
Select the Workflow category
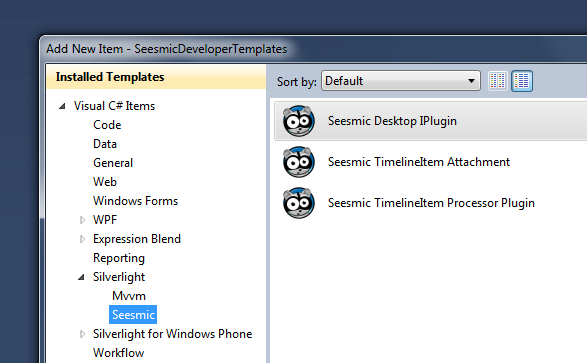[118, 353]
